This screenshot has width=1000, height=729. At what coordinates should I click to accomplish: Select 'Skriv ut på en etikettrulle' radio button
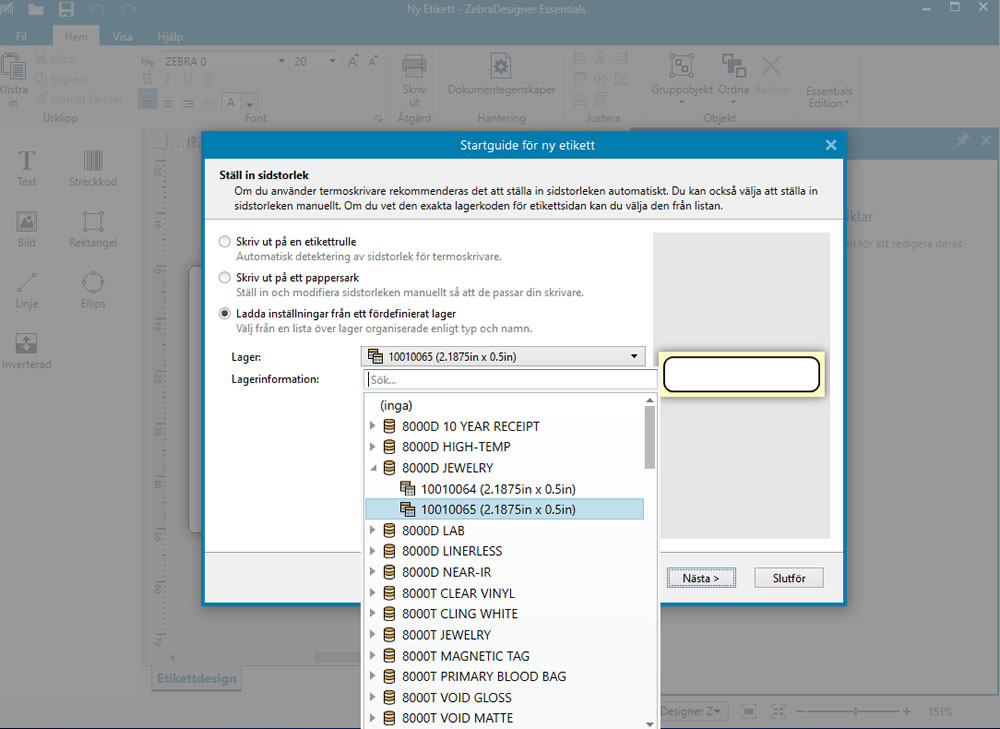coord(224,242)
